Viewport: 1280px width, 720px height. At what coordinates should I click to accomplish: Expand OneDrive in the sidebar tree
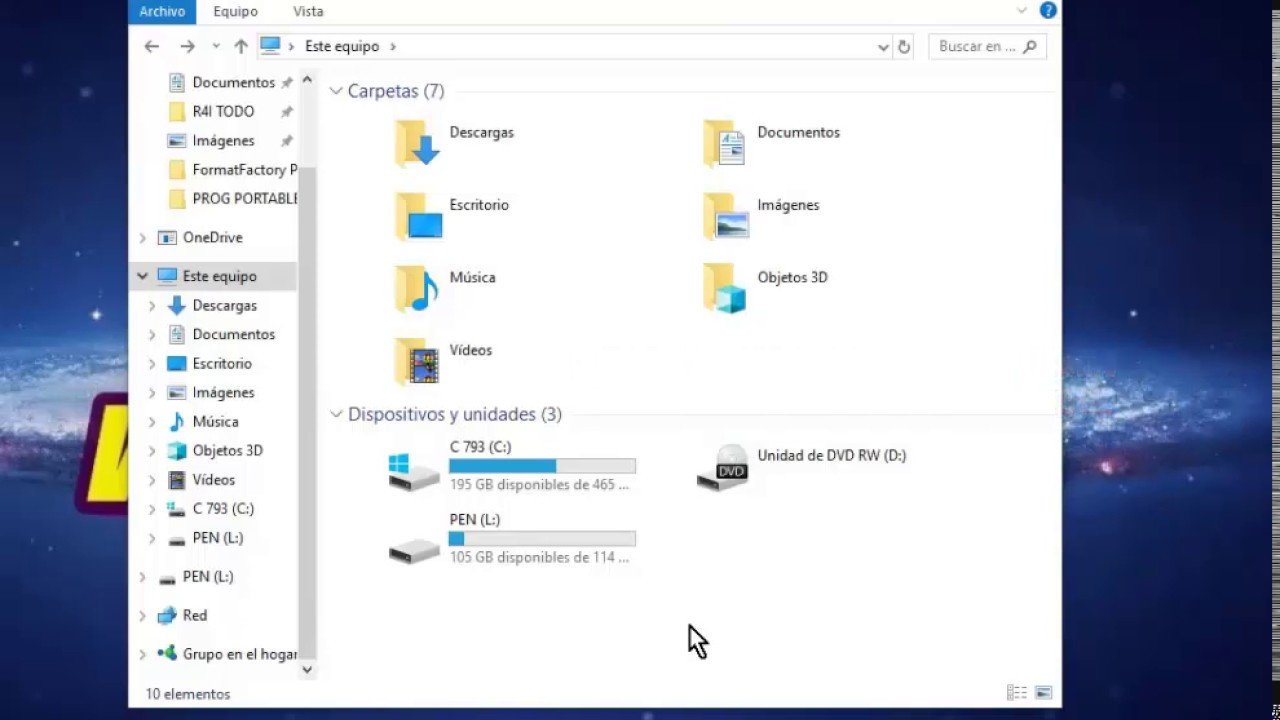143,237
